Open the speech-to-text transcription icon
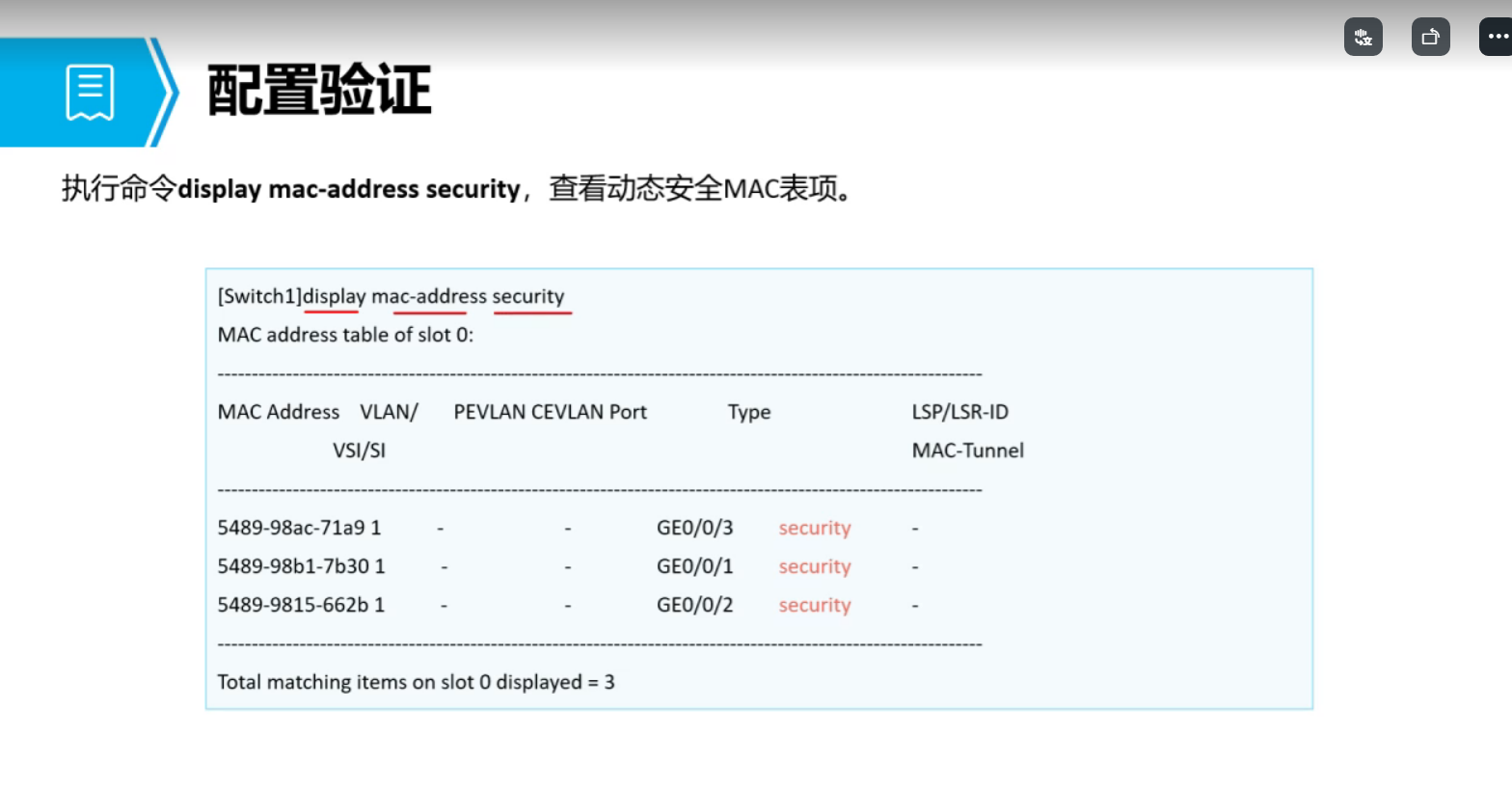 (x=1363, y=37)
